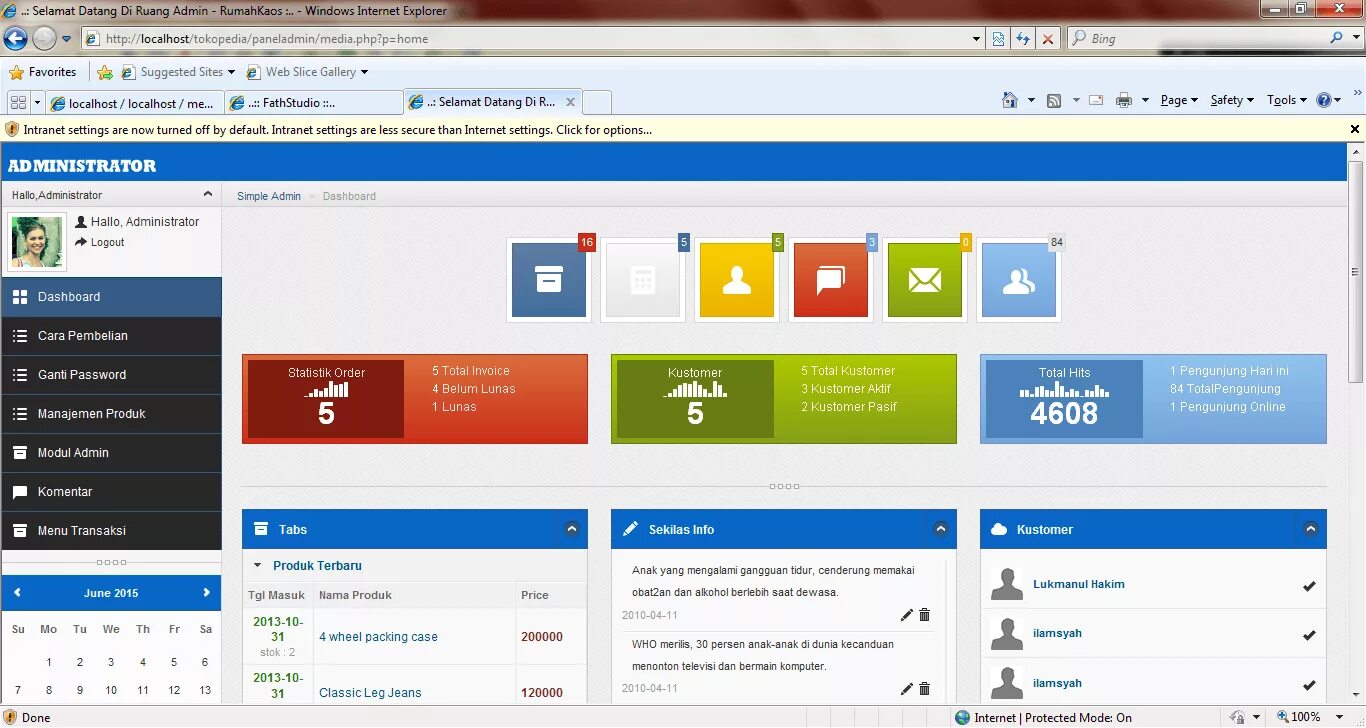Open a new blank browser tab
Image resolution: width=1366 pixels, height=728 pixels.
597,103
